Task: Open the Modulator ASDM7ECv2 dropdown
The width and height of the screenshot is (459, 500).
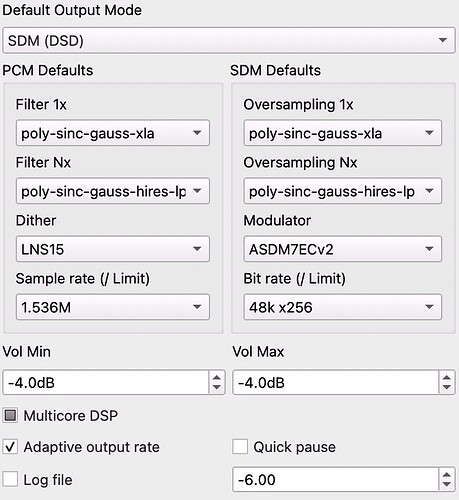Action: point(343,249)
